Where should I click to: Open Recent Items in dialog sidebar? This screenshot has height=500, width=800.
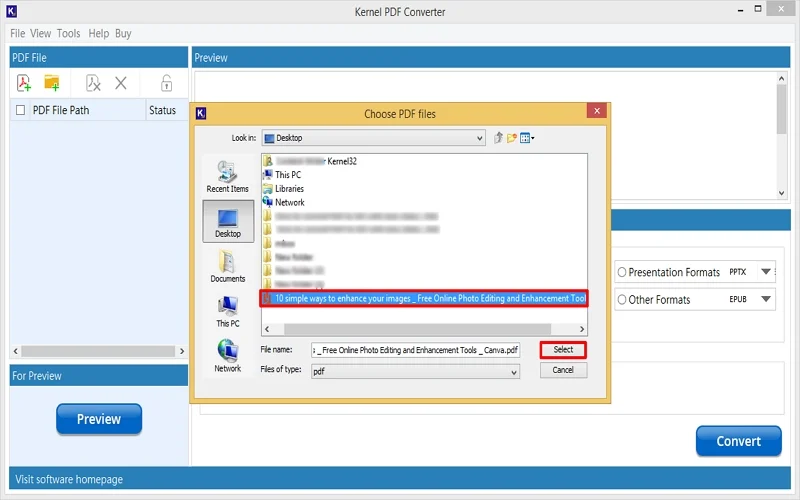coord(228,177)
